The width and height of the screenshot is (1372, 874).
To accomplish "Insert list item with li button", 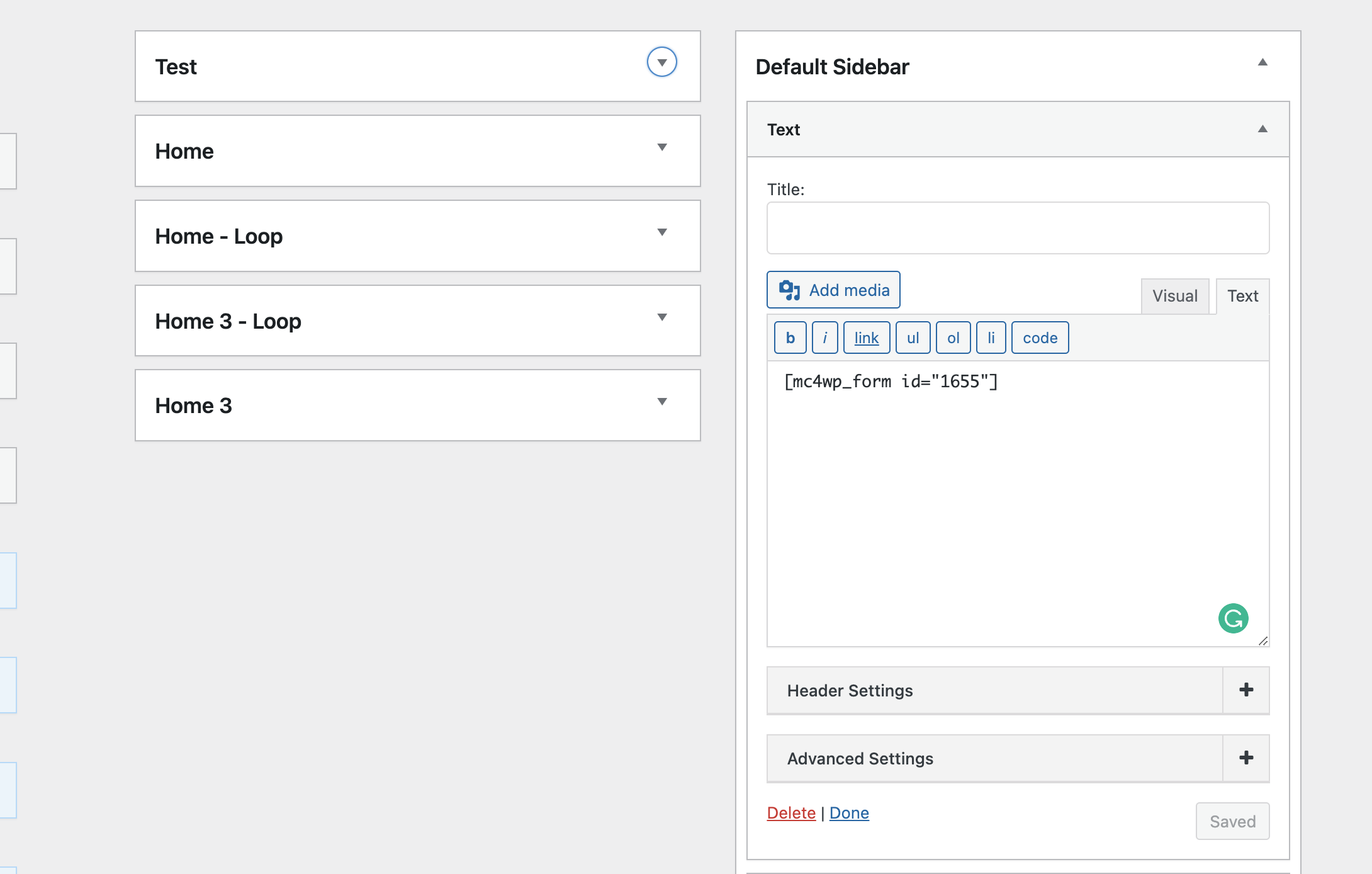I will (x=991, y=338).
